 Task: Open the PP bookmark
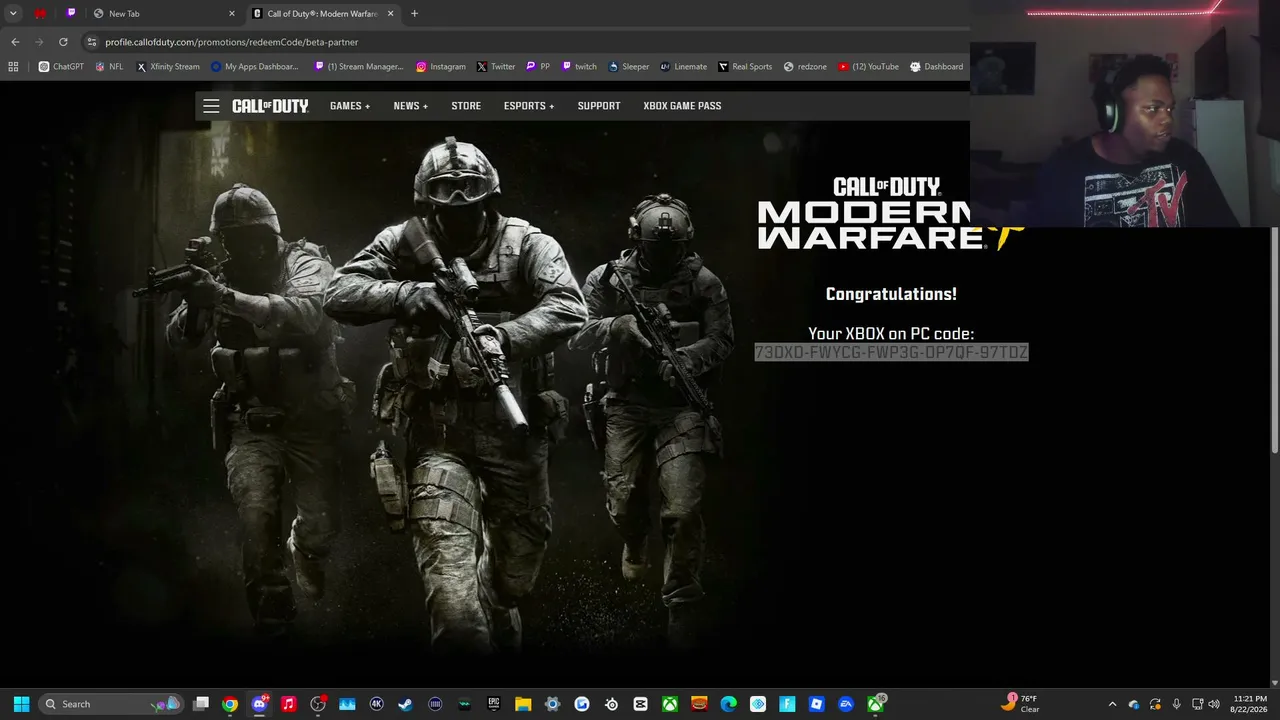pos(538,67)
